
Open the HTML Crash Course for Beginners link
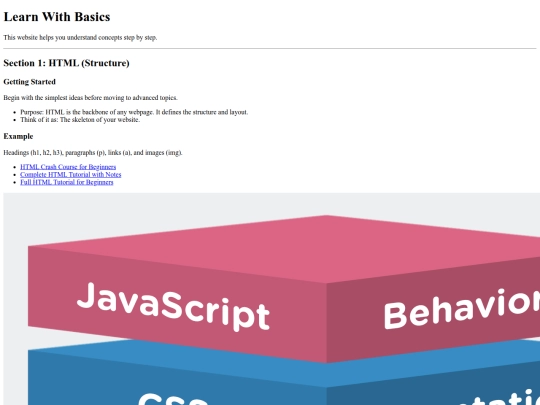[x=68, y=167]
